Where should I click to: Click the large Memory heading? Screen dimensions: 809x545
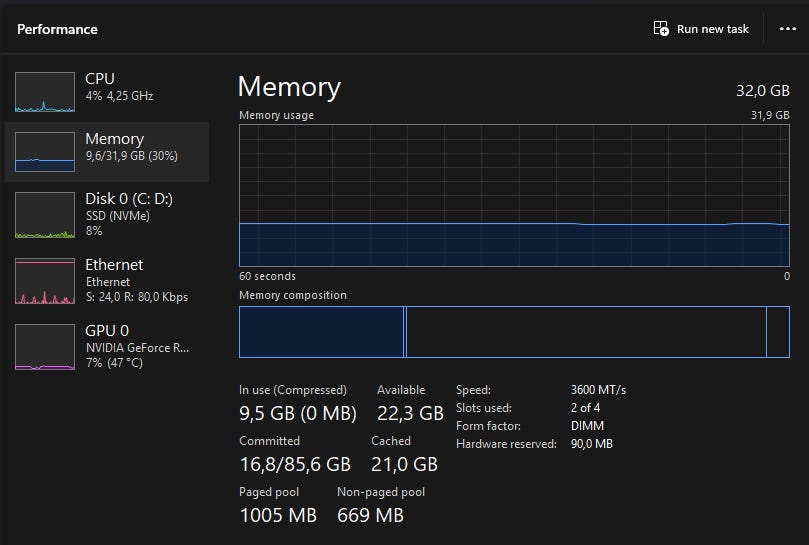tap(289, 87)
